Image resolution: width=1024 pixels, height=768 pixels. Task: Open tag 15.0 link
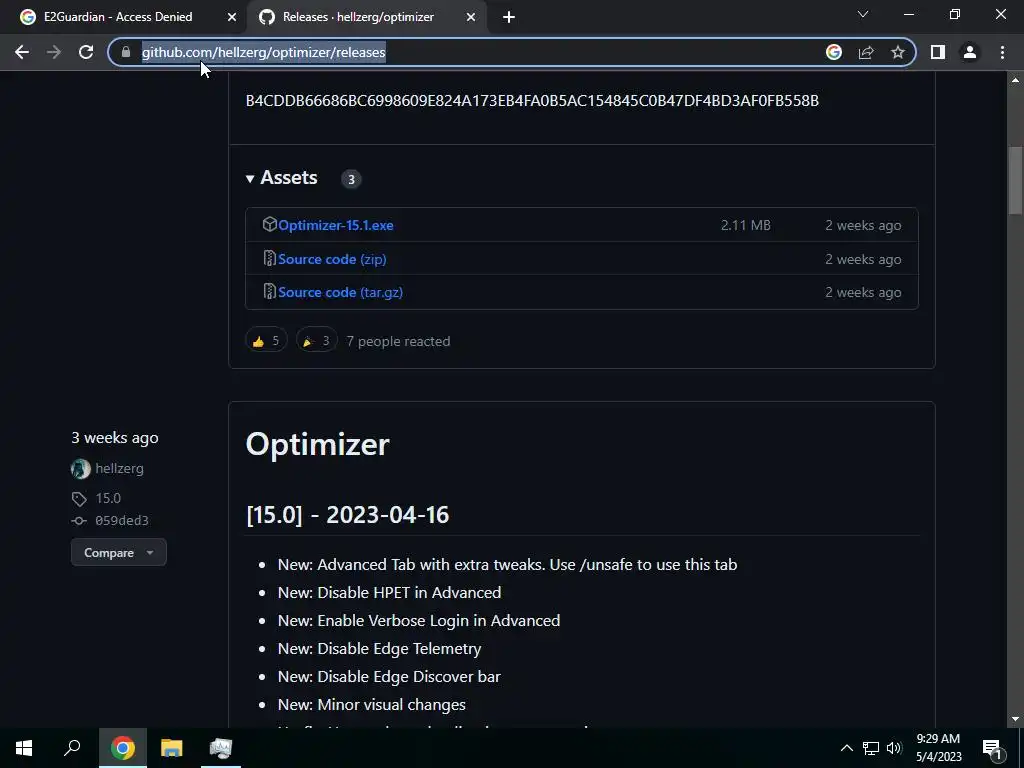(x=108, y=498)
